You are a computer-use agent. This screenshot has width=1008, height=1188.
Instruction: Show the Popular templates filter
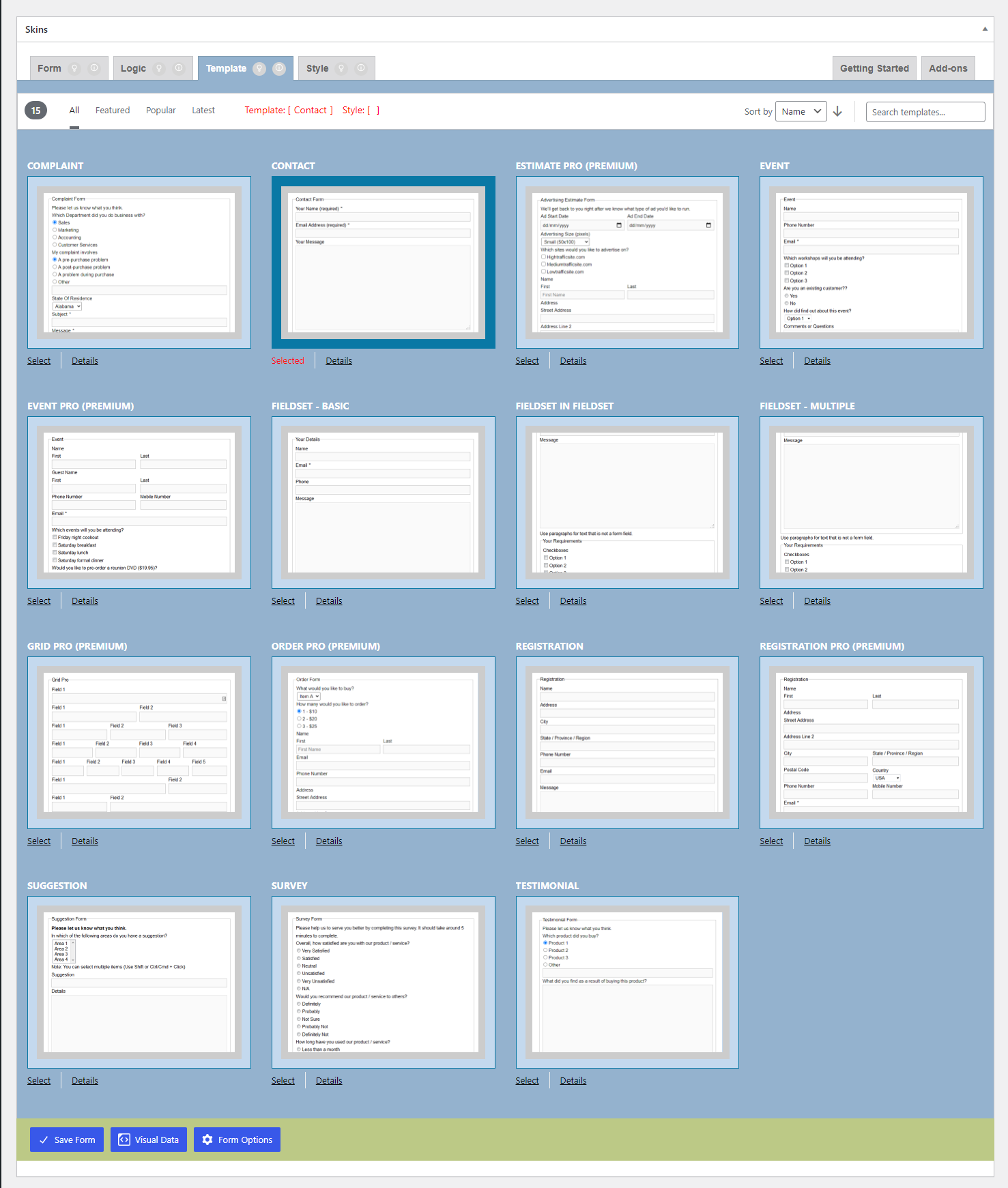click(160, 111)
